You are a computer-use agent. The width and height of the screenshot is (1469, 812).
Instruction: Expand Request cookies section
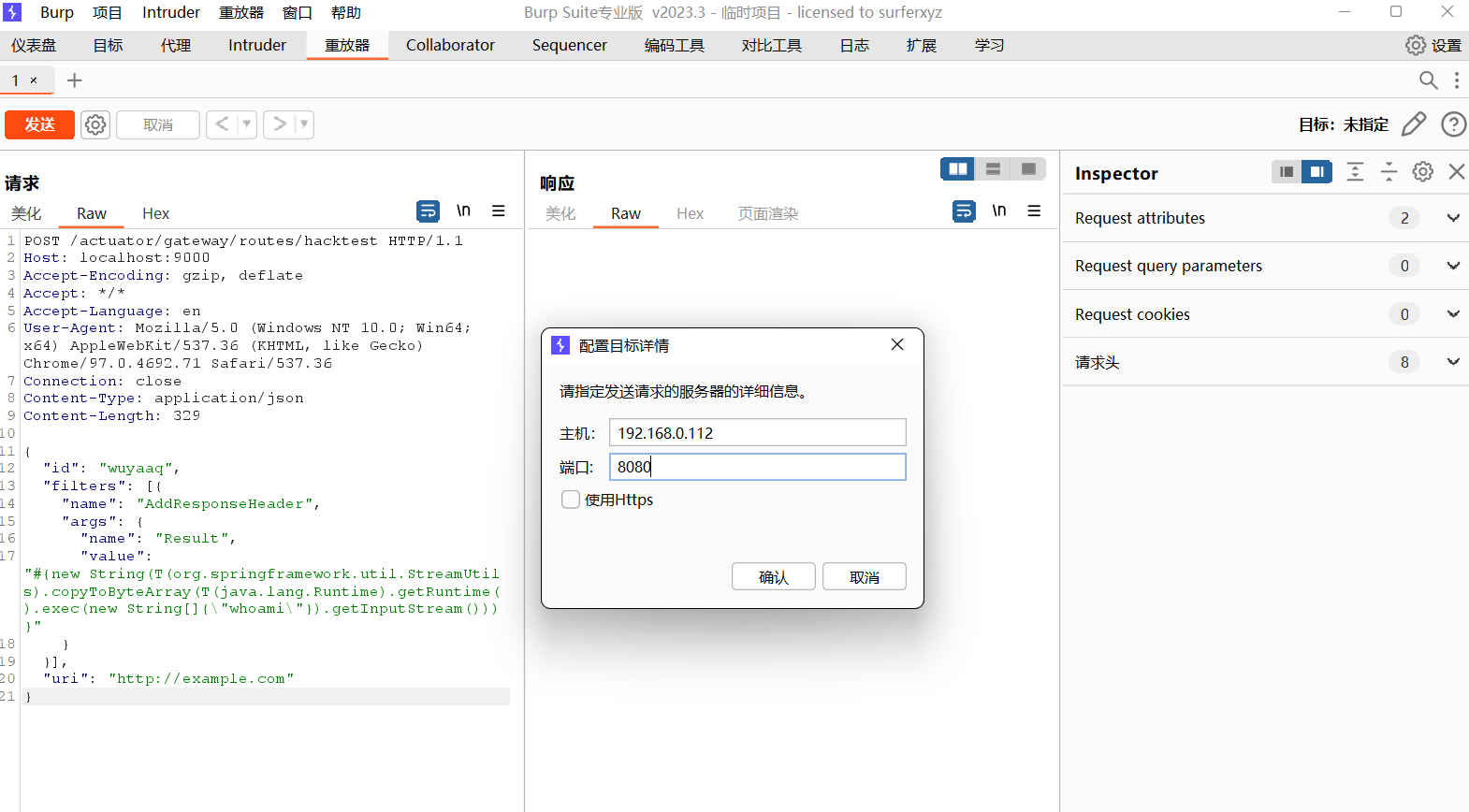1266,314
